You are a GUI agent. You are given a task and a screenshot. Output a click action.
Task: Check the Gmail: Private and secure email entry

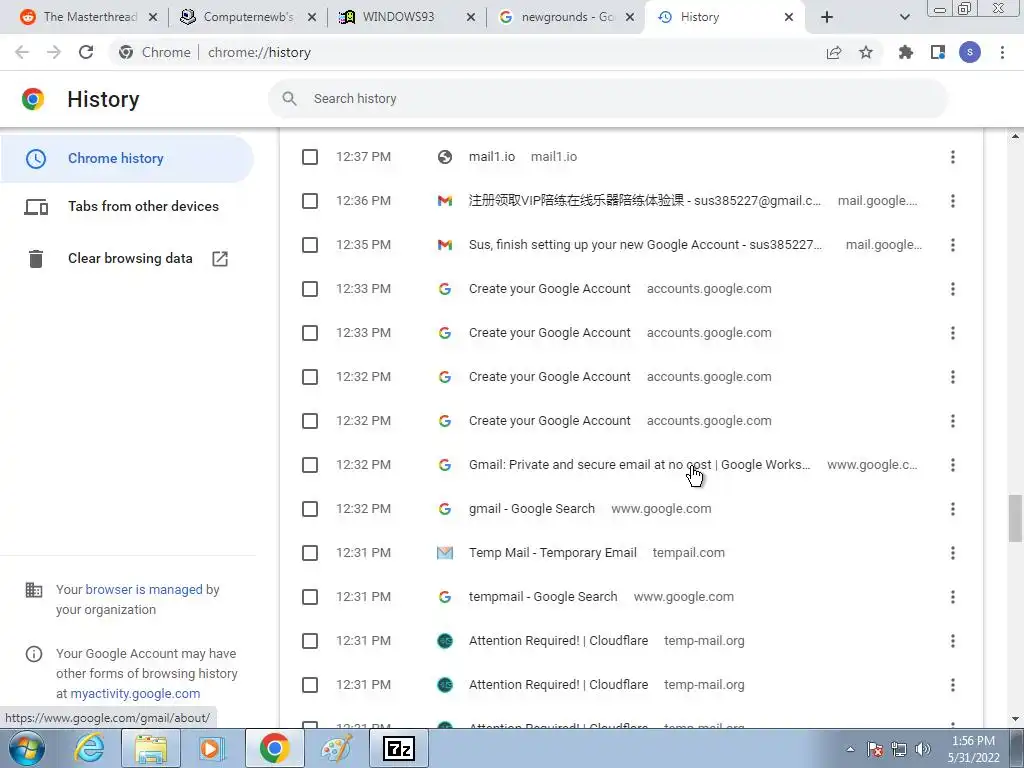(x=310, y=465)
